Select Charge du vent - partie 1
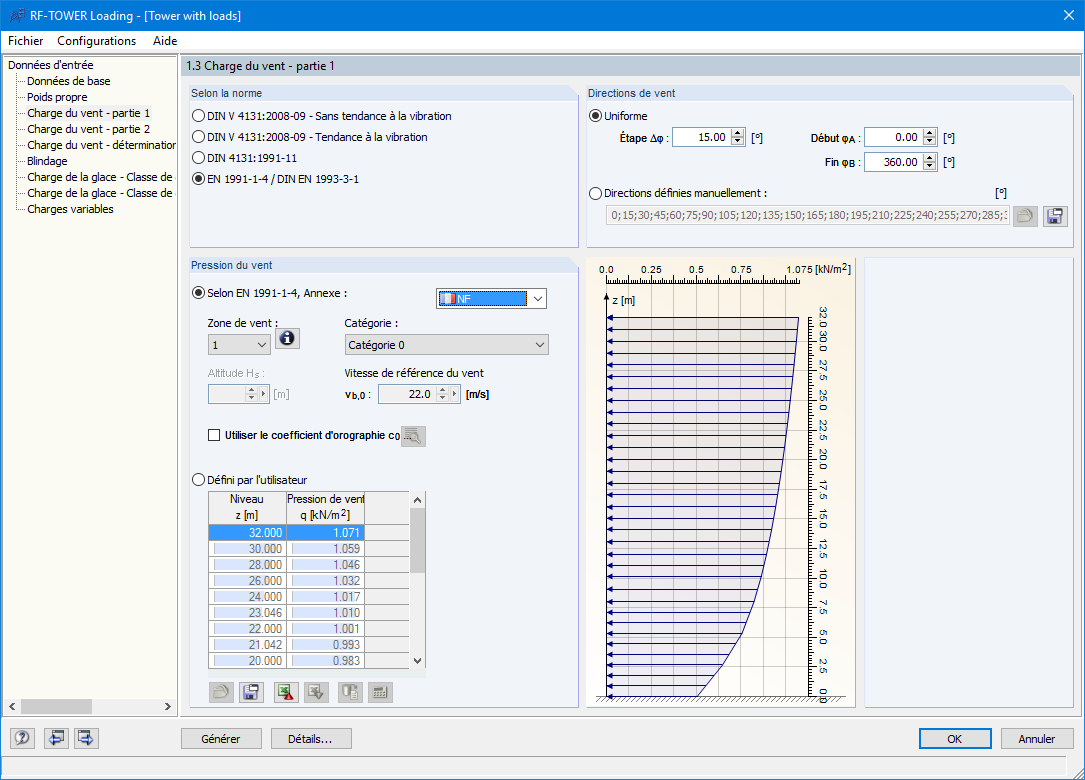 pyautogui.click(x=89, y=113)
